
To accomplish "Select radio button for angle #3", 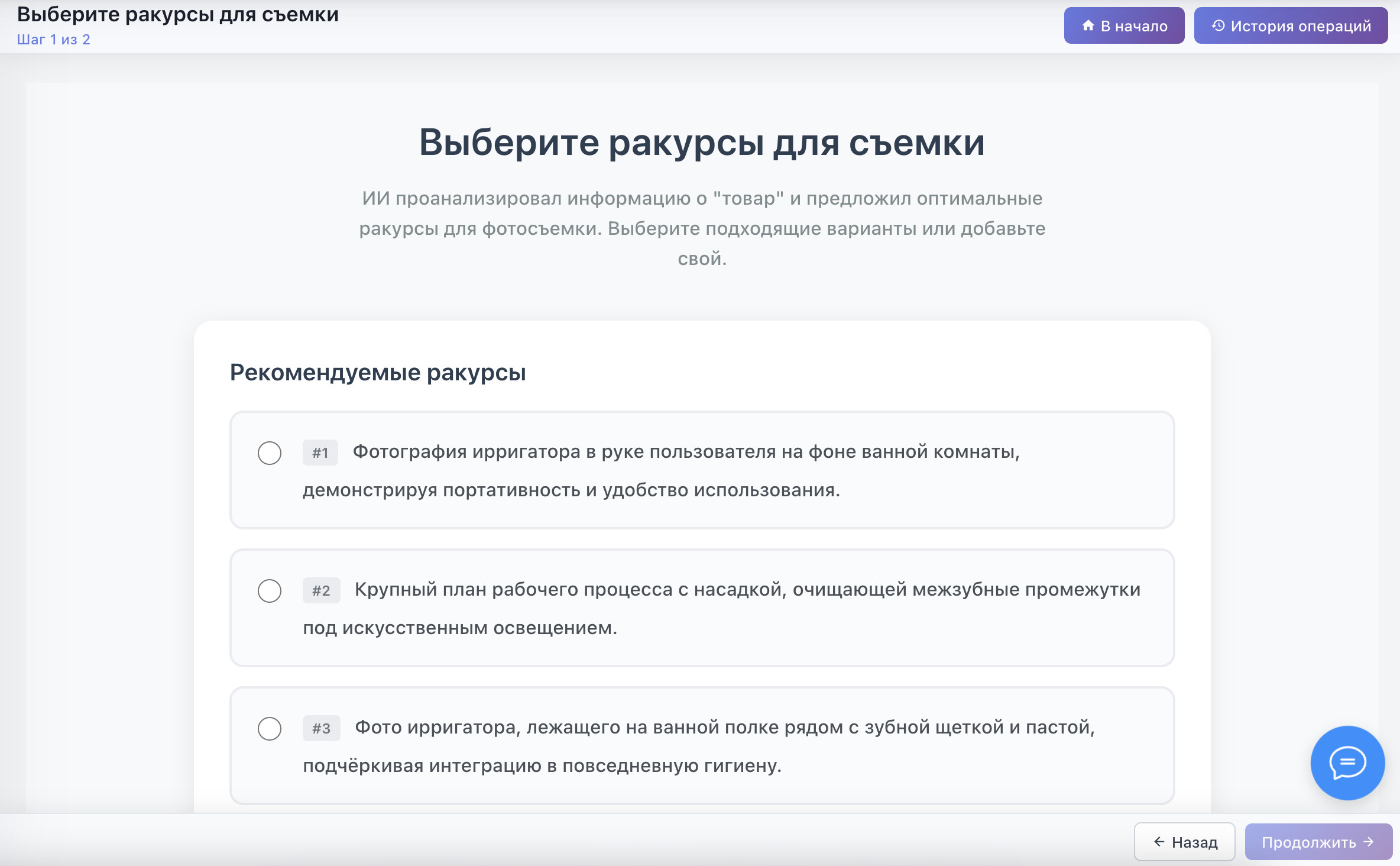I will pos(270,729).
